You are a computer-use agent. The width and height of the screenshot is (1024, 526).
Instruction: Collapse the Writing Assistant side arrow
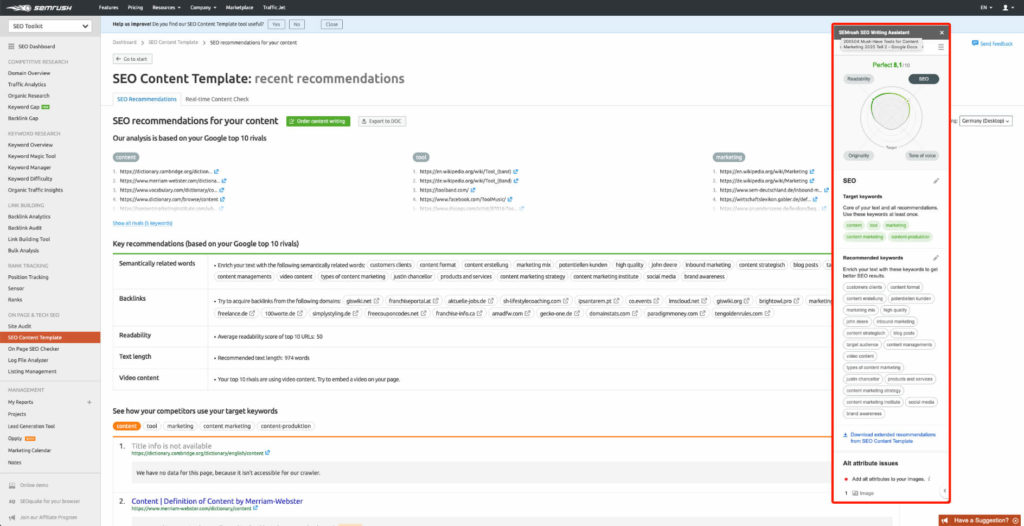click(943, 491)
